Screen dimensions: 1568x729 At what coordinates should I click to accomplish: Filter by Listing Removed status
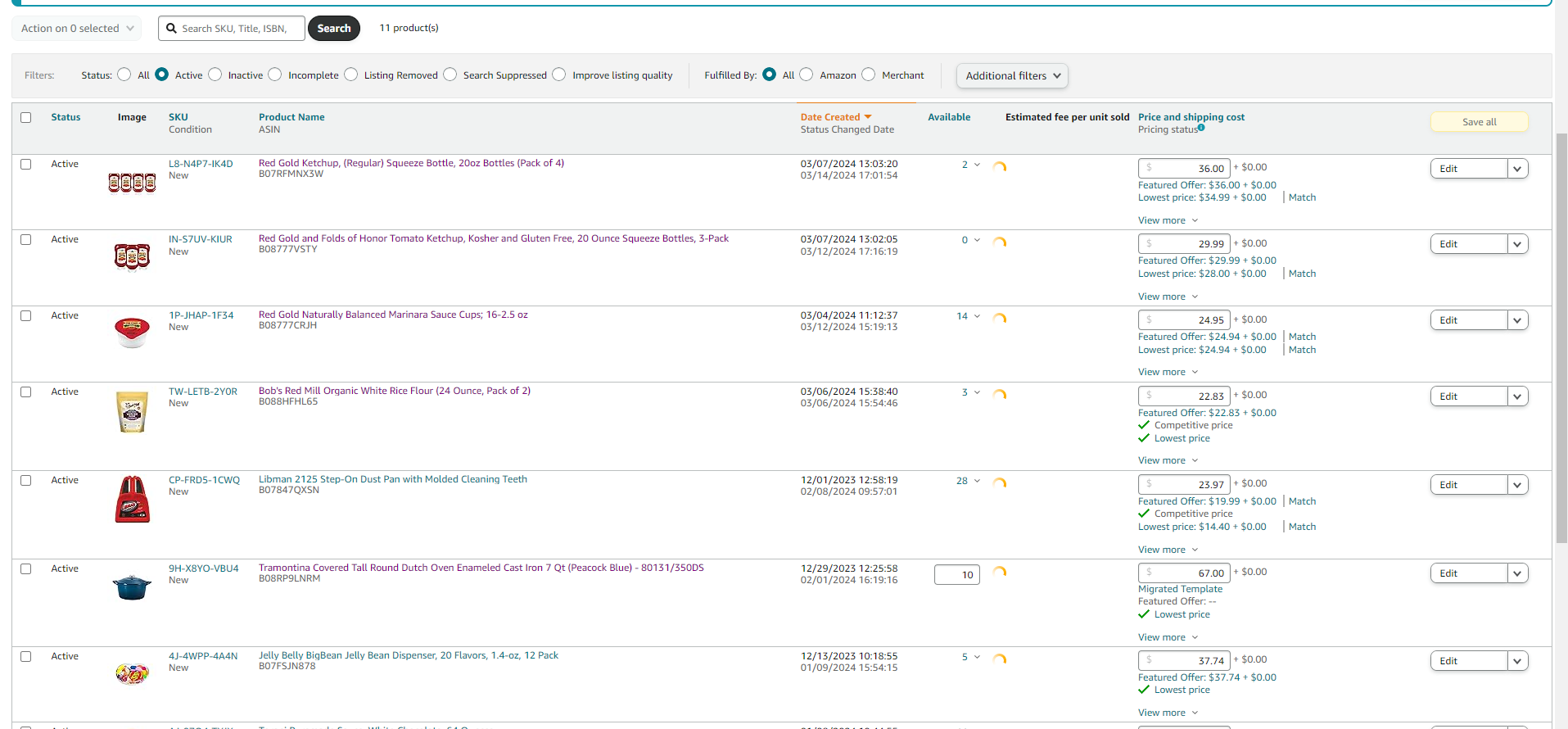350,75
